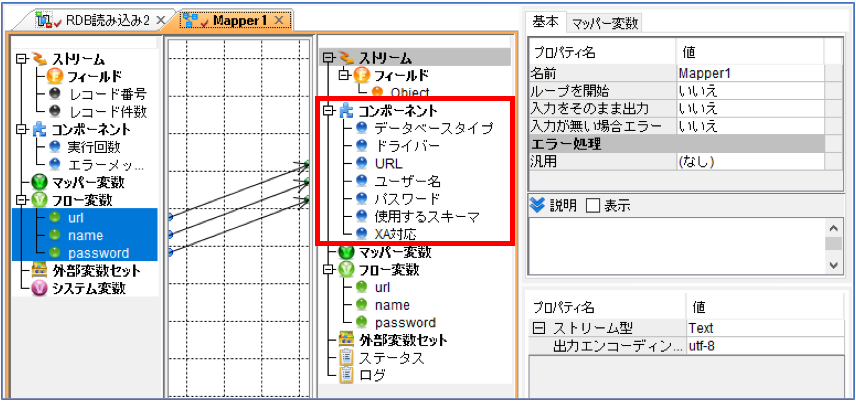Screen dimensions: 856x401
Task: Click the ステータス clipboard icon
Action: [x=346, y=358]
